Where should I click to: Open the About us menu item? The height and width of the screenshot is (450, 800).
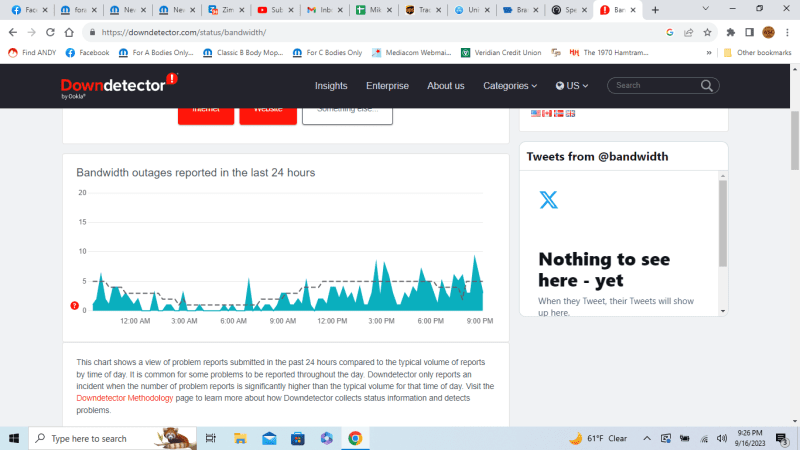[x=446, y=86]
